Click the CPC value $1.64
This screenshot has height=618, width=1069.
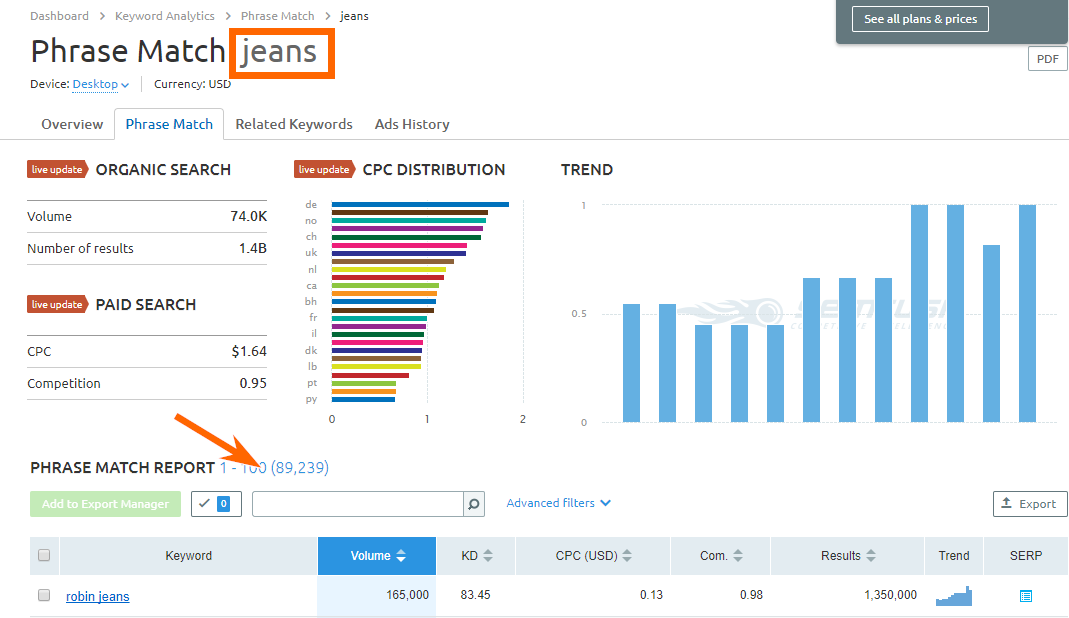pyautogui.click(x=249, y=351)
